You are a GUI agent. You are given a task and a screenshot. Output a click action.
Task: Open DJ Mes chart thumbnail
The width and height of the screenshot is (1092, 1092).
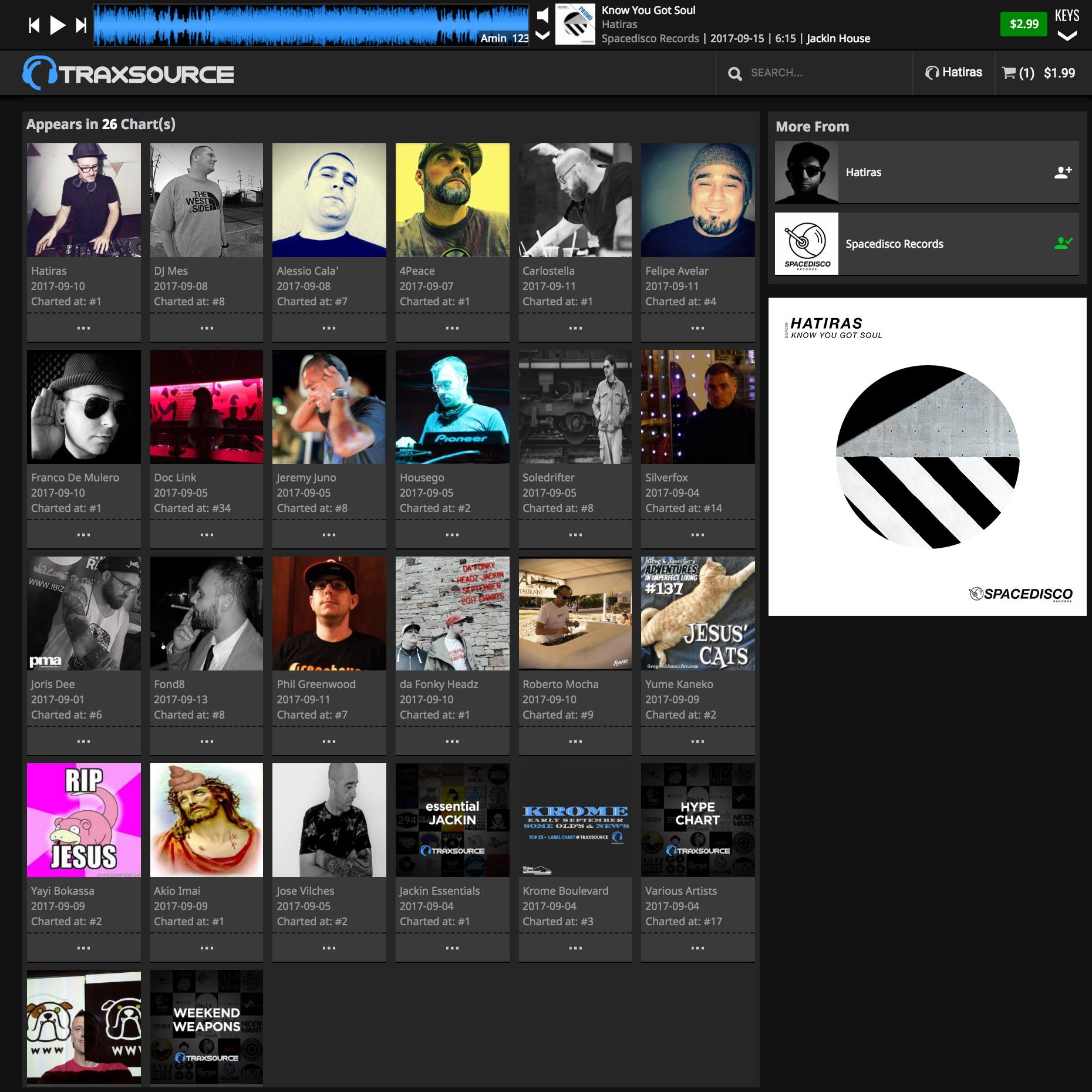[207, 200]
